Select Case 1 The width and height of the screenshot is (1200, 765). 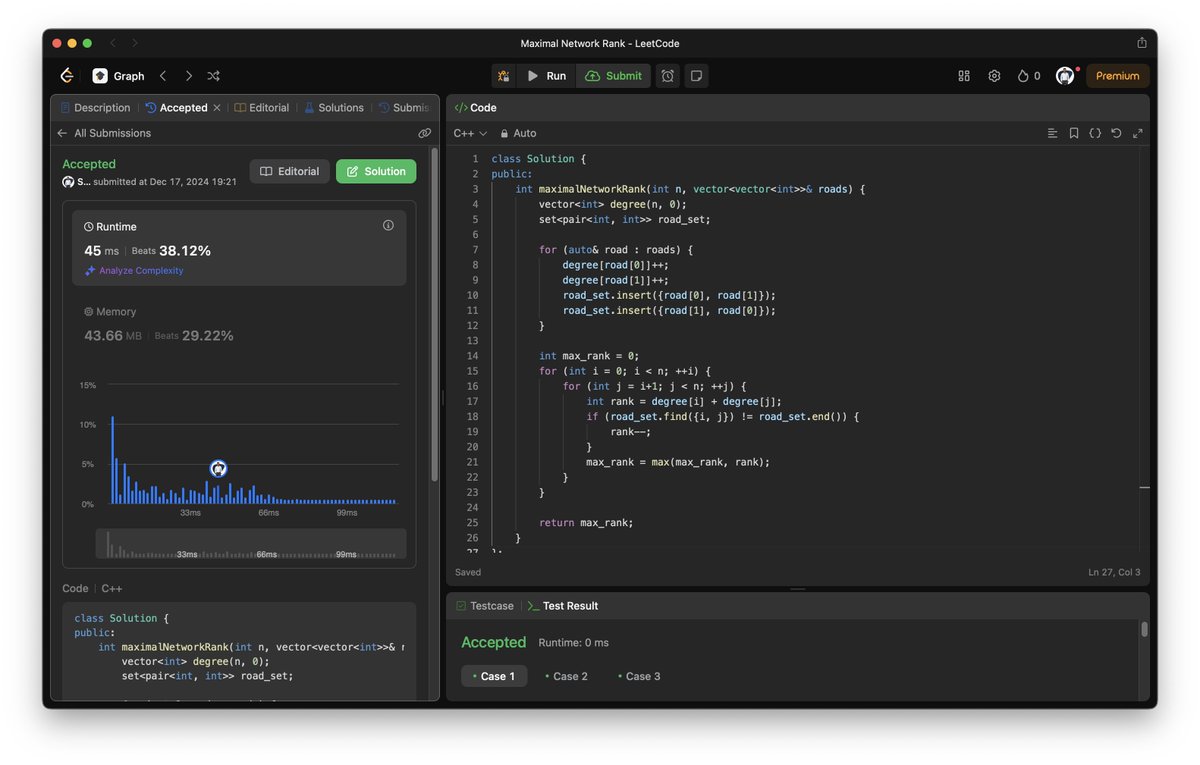click(494, 676)
